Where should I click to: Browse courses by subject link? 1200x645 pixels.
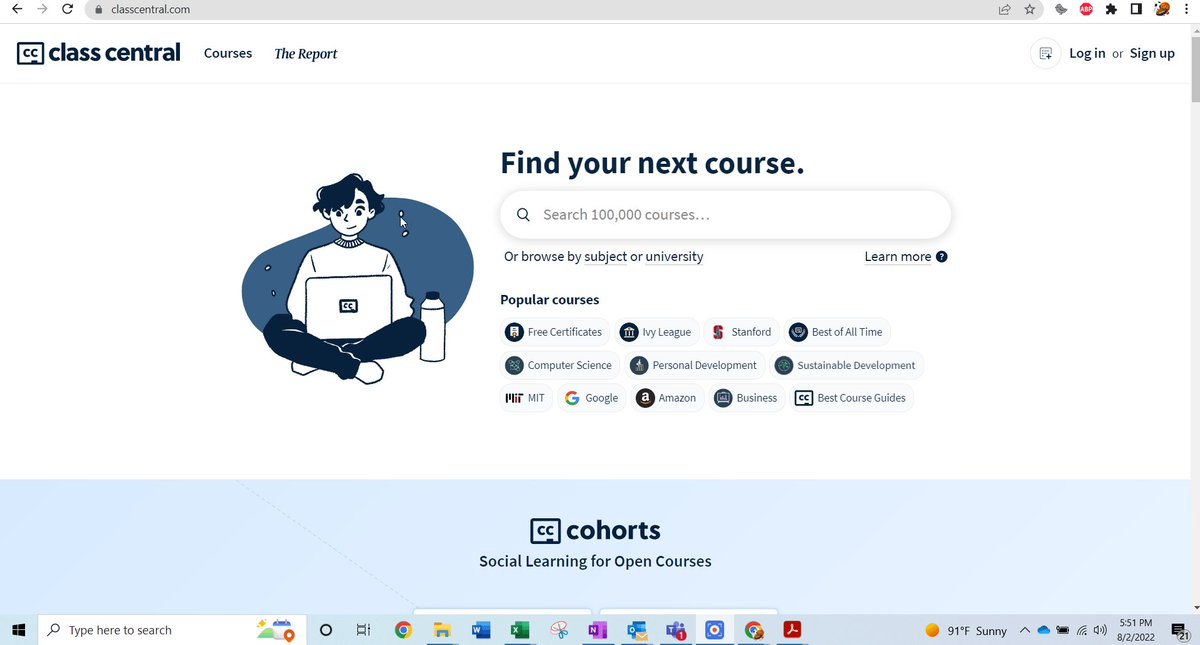pos(606,256)
